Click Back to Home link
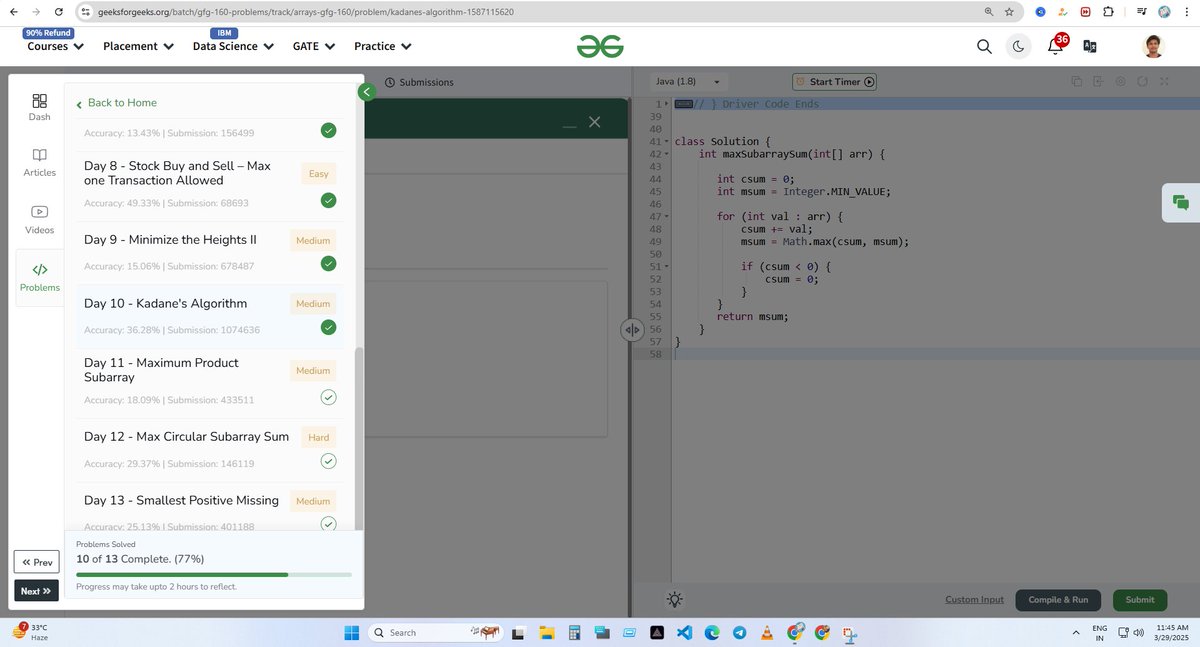 [x=116, y=103]
